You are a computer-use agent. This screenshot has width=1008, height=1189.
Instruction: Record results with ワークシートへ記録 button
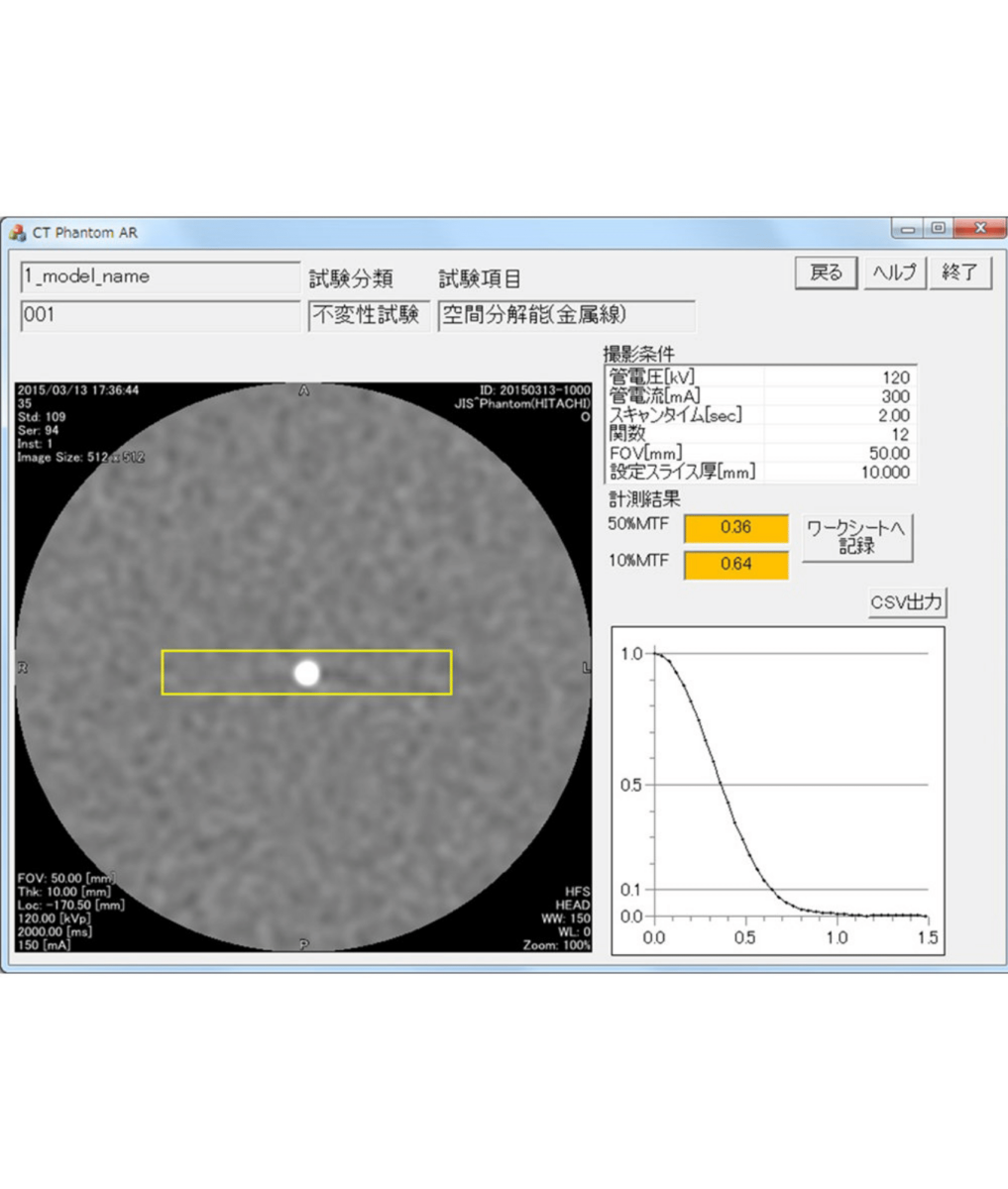coord(856,538)
